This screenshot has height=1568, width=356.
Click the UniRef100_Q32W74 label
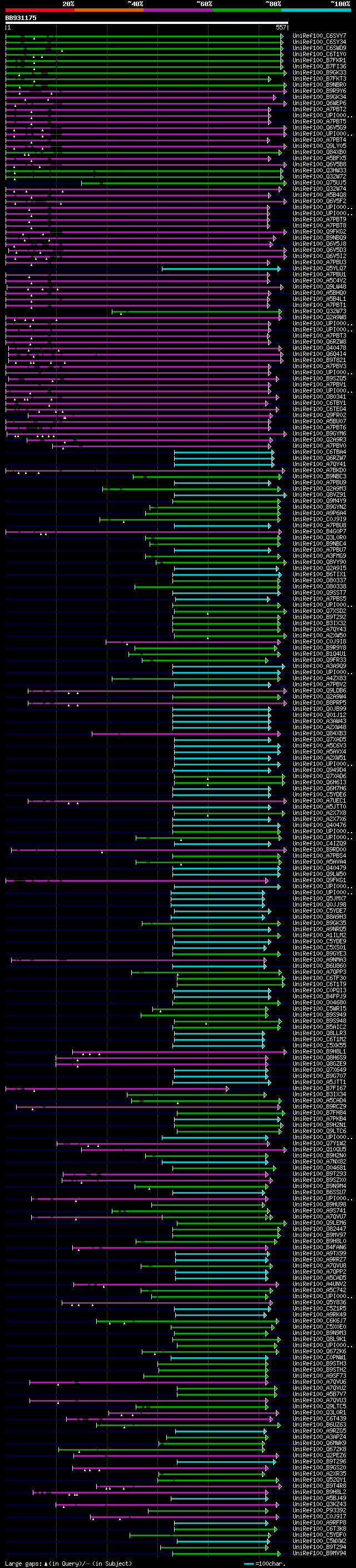319,189
